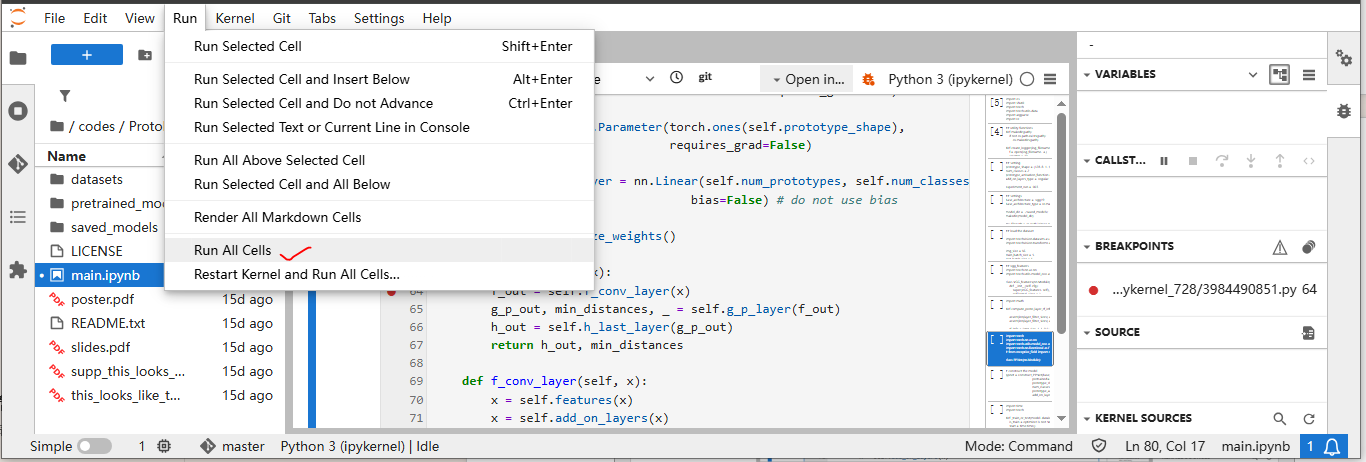Click Python 3 (ipykernel) kernel name button
Screen dimensions: 1366x462
[950, 79]
